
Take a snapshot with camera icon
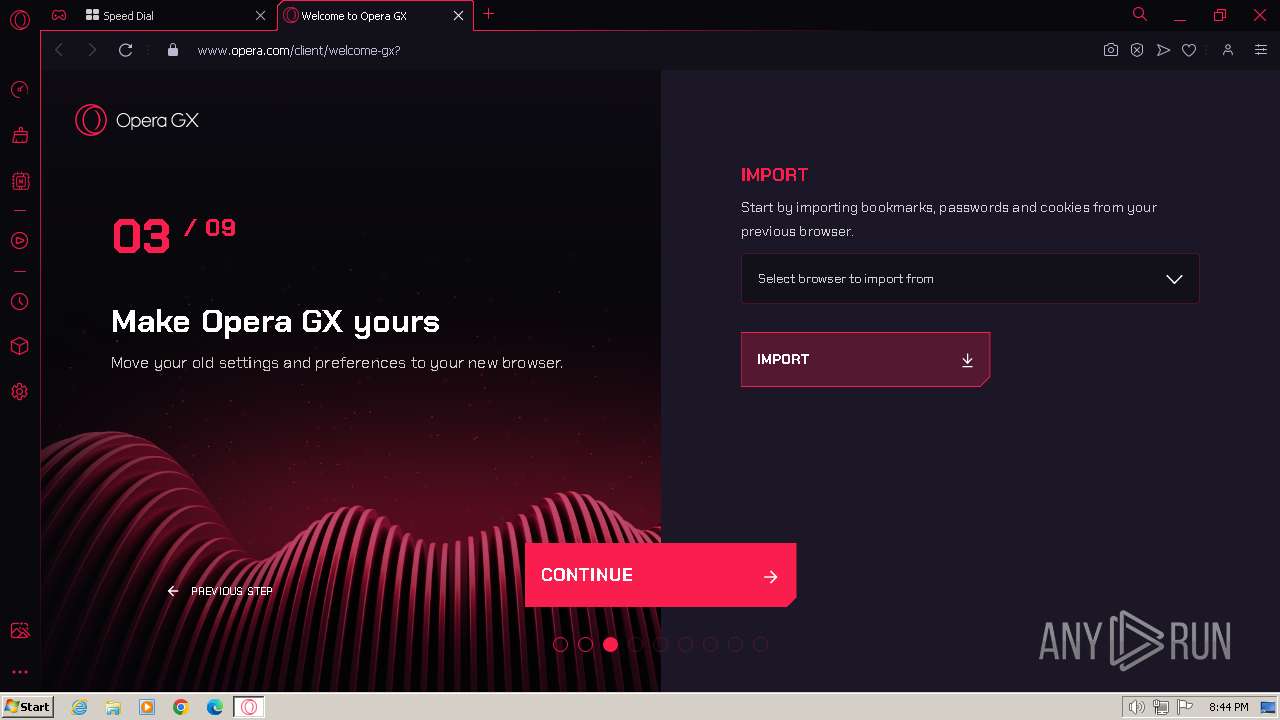coord(1110,50)
